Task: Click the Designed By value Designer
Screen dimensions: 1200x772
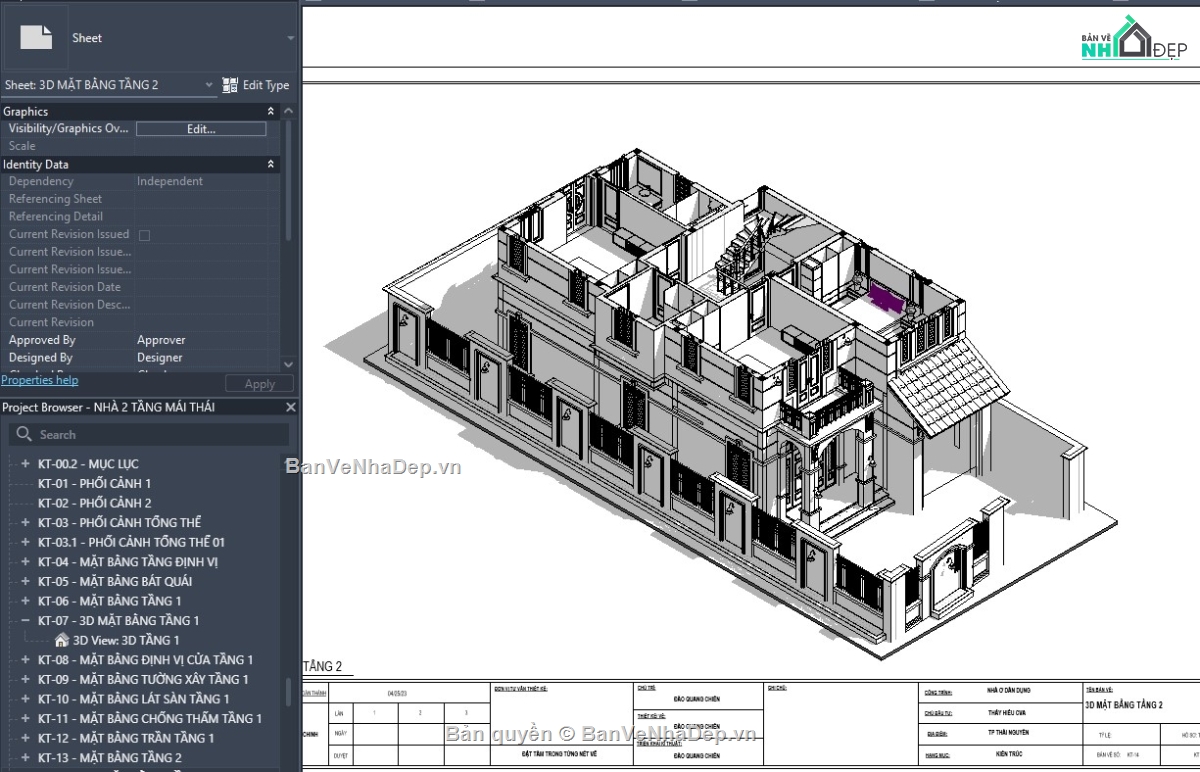Action: coord(160,358)
